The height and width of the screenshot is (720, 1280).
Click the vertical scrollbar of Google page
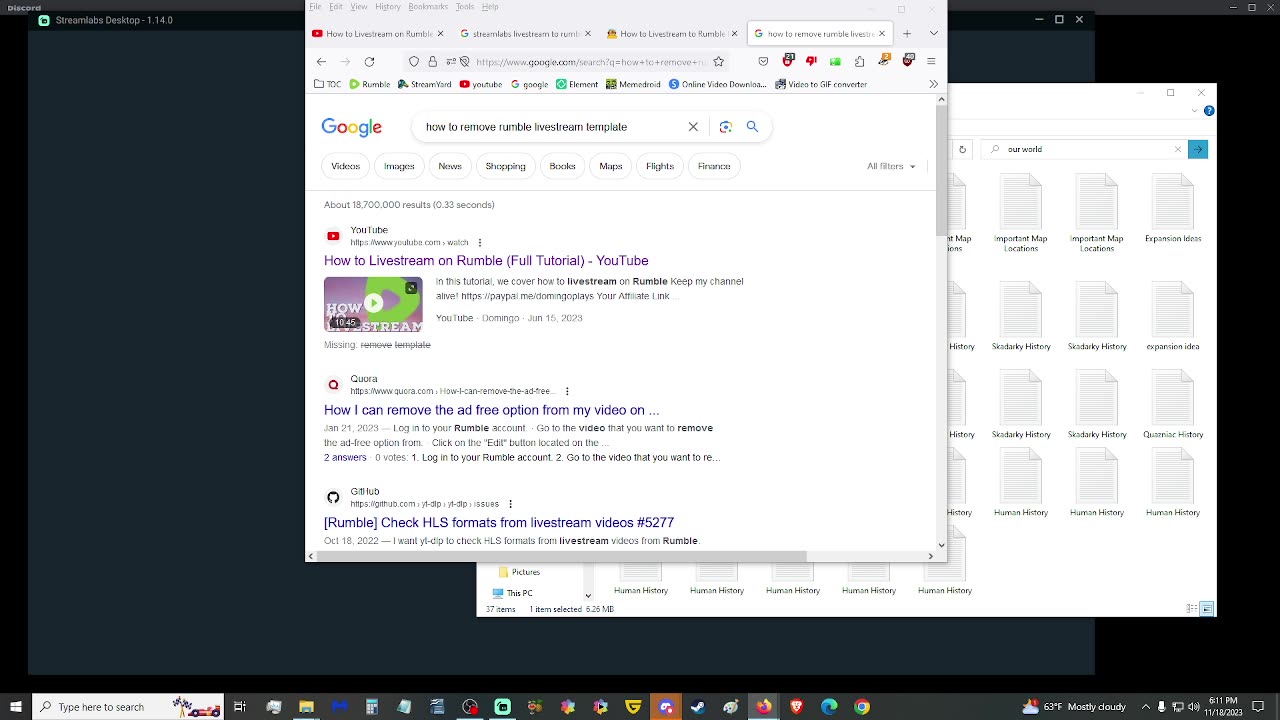(940, 172)
